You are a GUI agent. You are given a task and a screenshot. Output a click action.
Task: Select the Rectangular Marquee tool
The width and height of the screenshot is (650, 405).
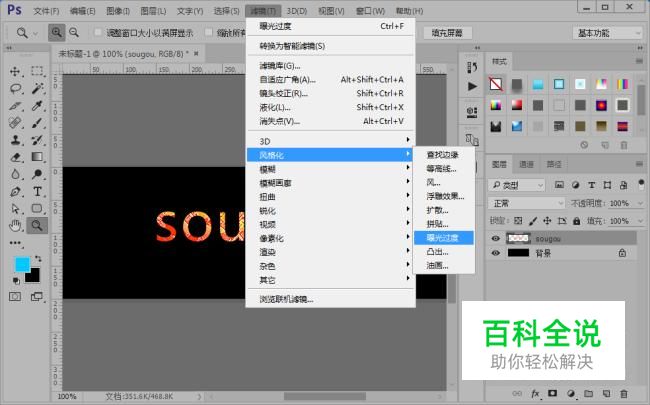(37, 71)
